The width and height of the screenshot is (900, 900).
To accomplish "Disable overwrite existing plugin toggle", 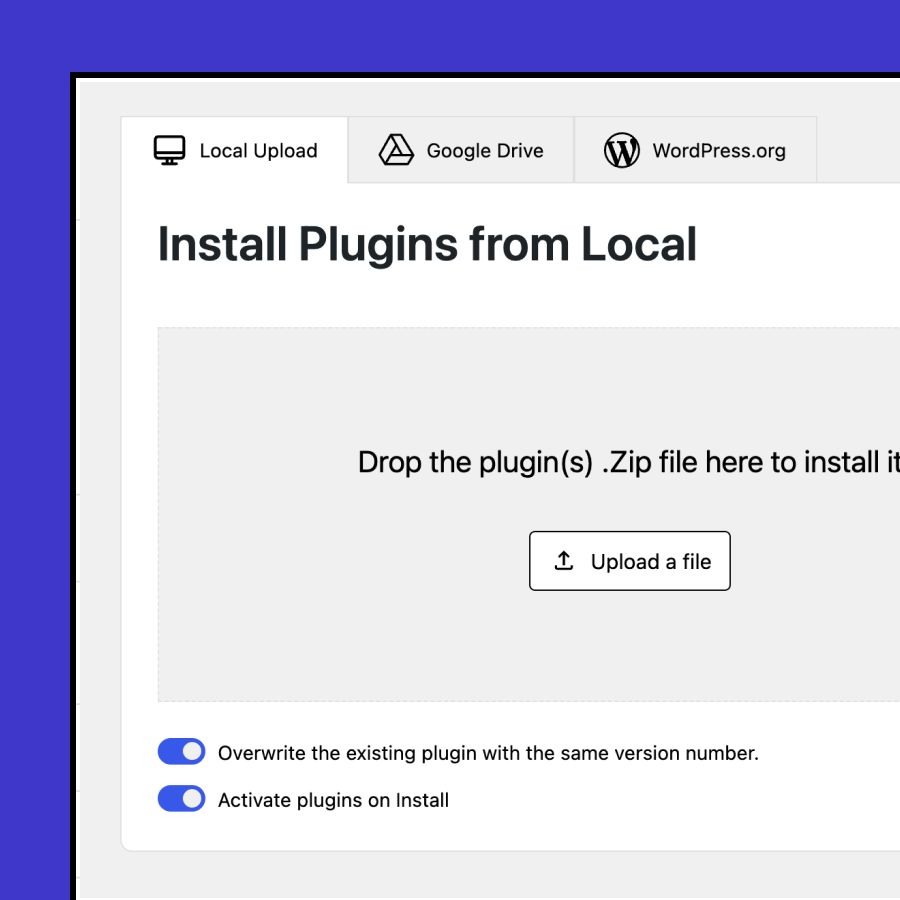I will (x=181, y=752).
